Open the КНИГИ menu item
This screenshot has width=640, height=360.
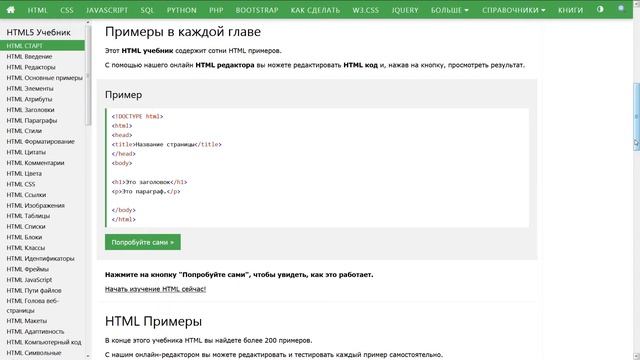[x=570, y=10]
